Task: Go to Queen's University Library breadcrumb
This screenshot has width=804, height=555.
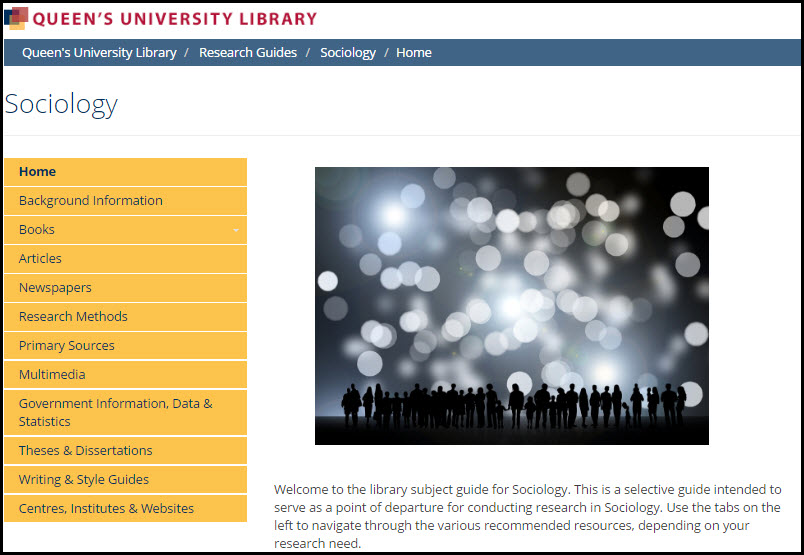Action: pyautogui.click(x=99, y=52)
